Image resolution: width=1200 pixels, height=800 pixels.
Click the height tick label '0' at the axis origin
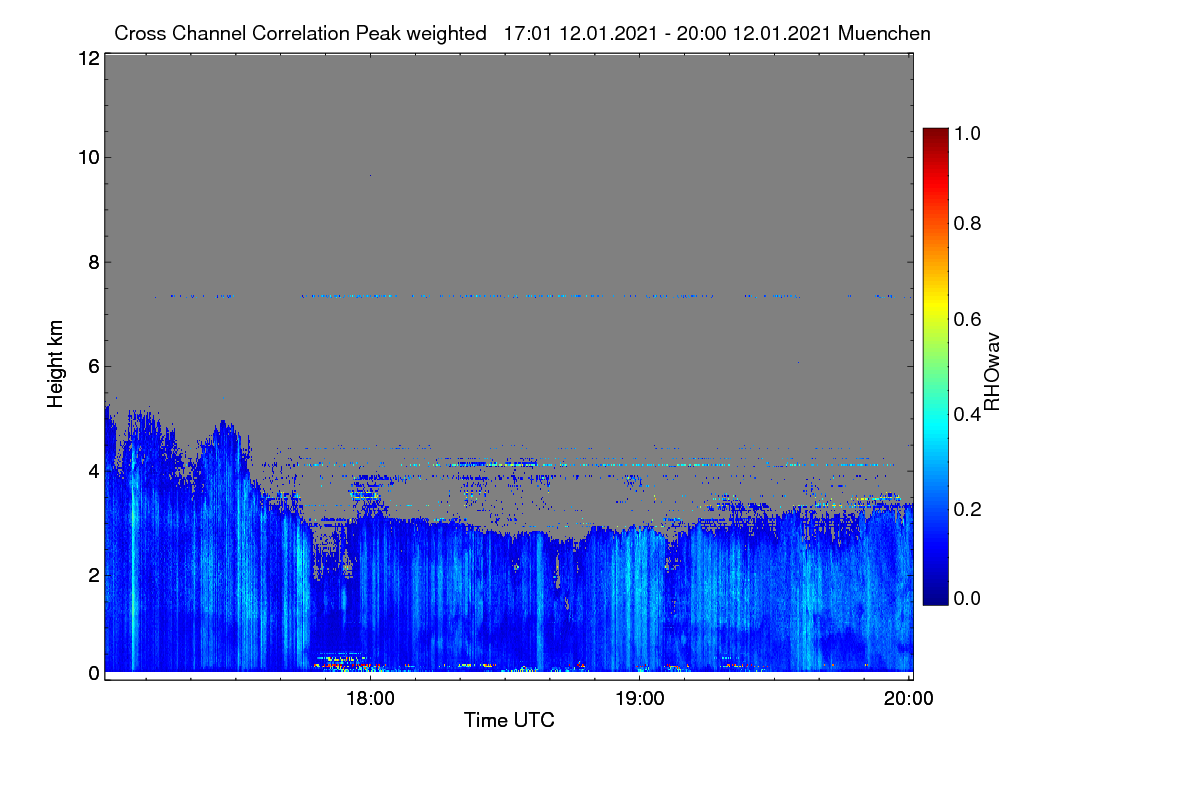[x=93, y=673]
